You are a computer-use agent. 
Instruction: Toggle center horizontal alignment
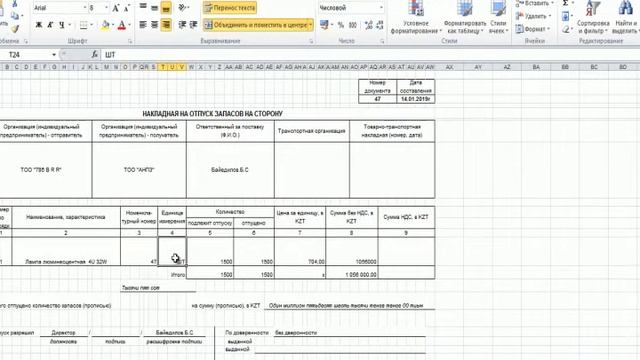(154, 25)
